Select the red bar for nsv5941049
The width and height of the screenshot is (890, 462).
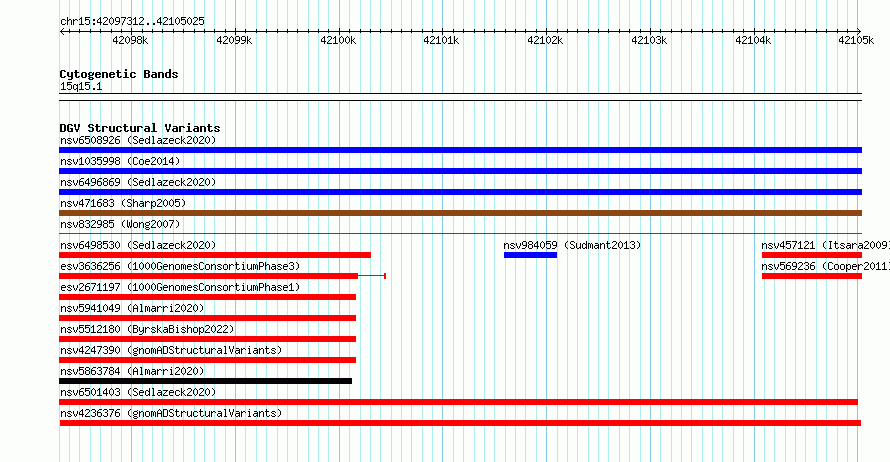(207, 318)
